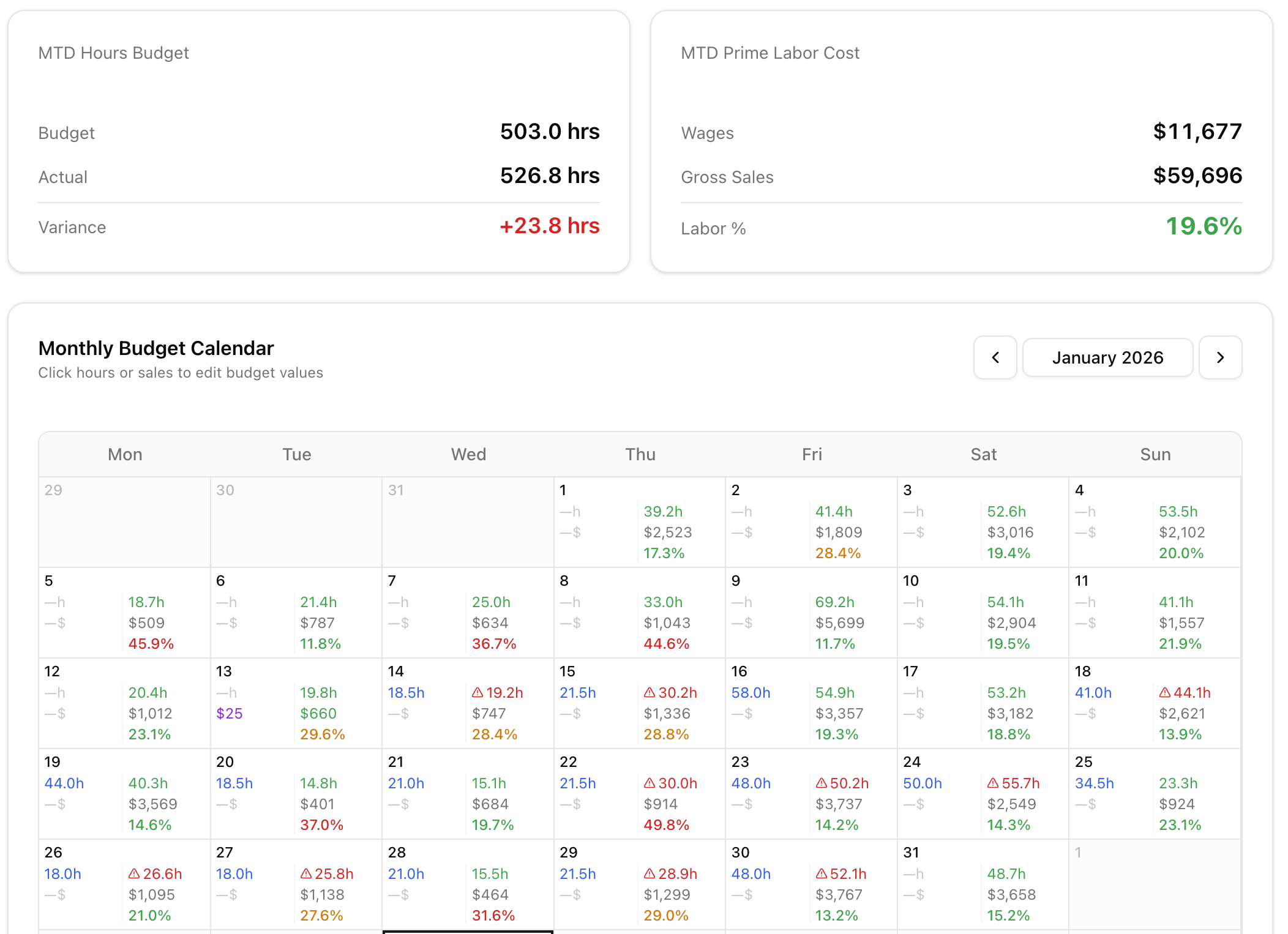Select the Sat column header
The image size is (1288, 934).
click(x=983, y=454)
